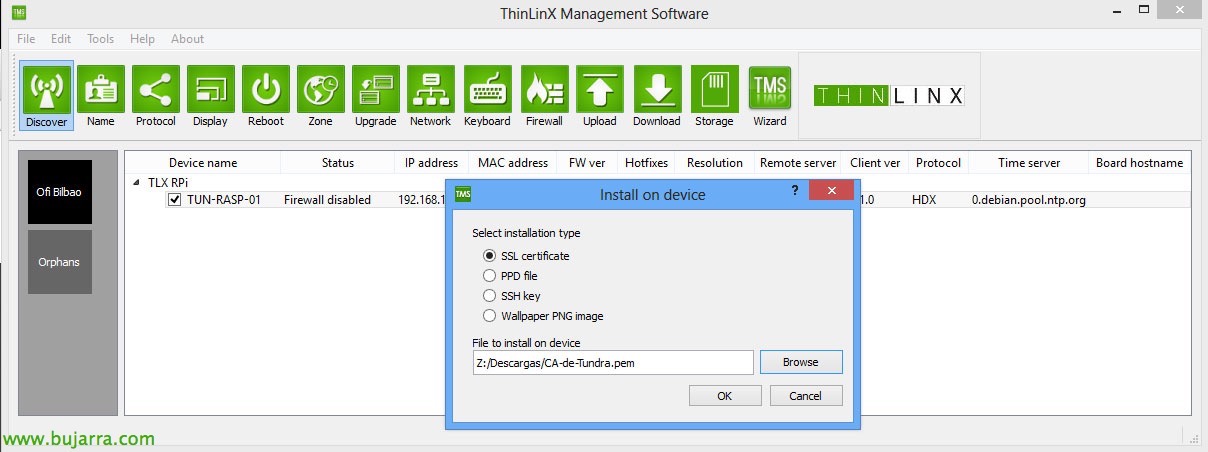
Task: Click the 0.debian.pool.ntp.org time server cell
Action: point(1028,200)
